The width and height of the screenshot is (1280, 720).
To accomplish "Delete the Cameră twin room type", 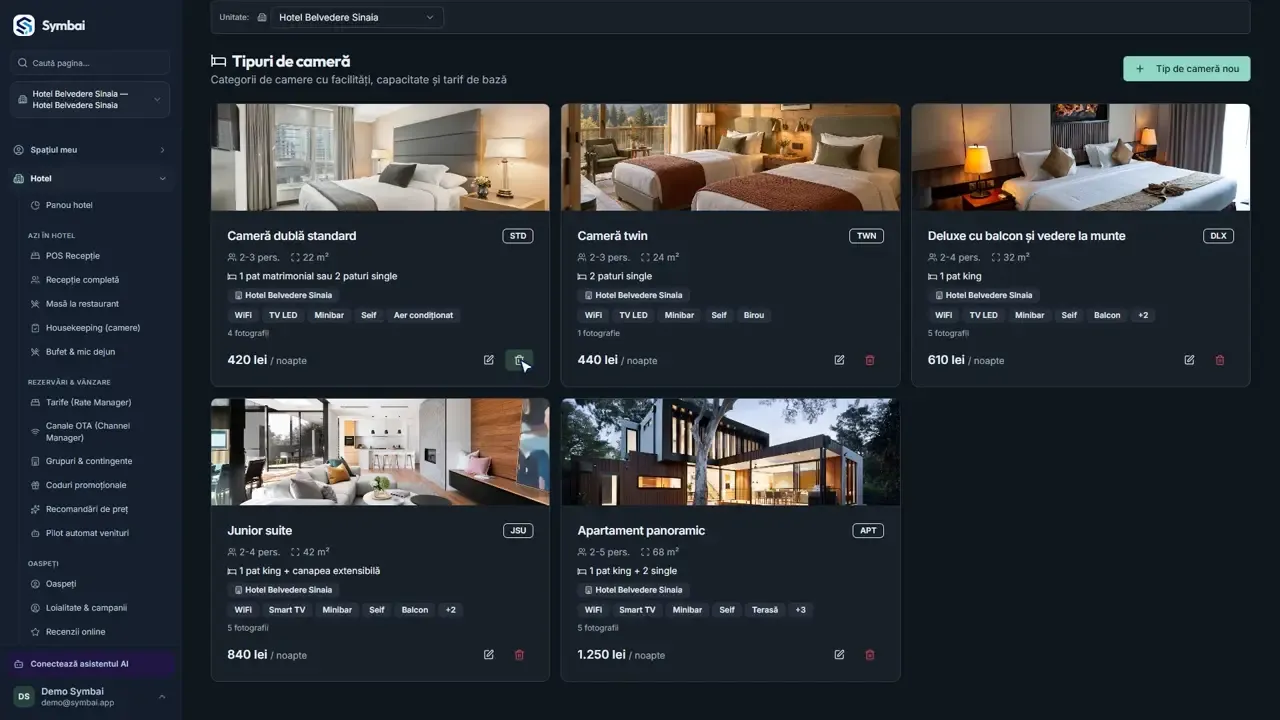I will 869,360.
